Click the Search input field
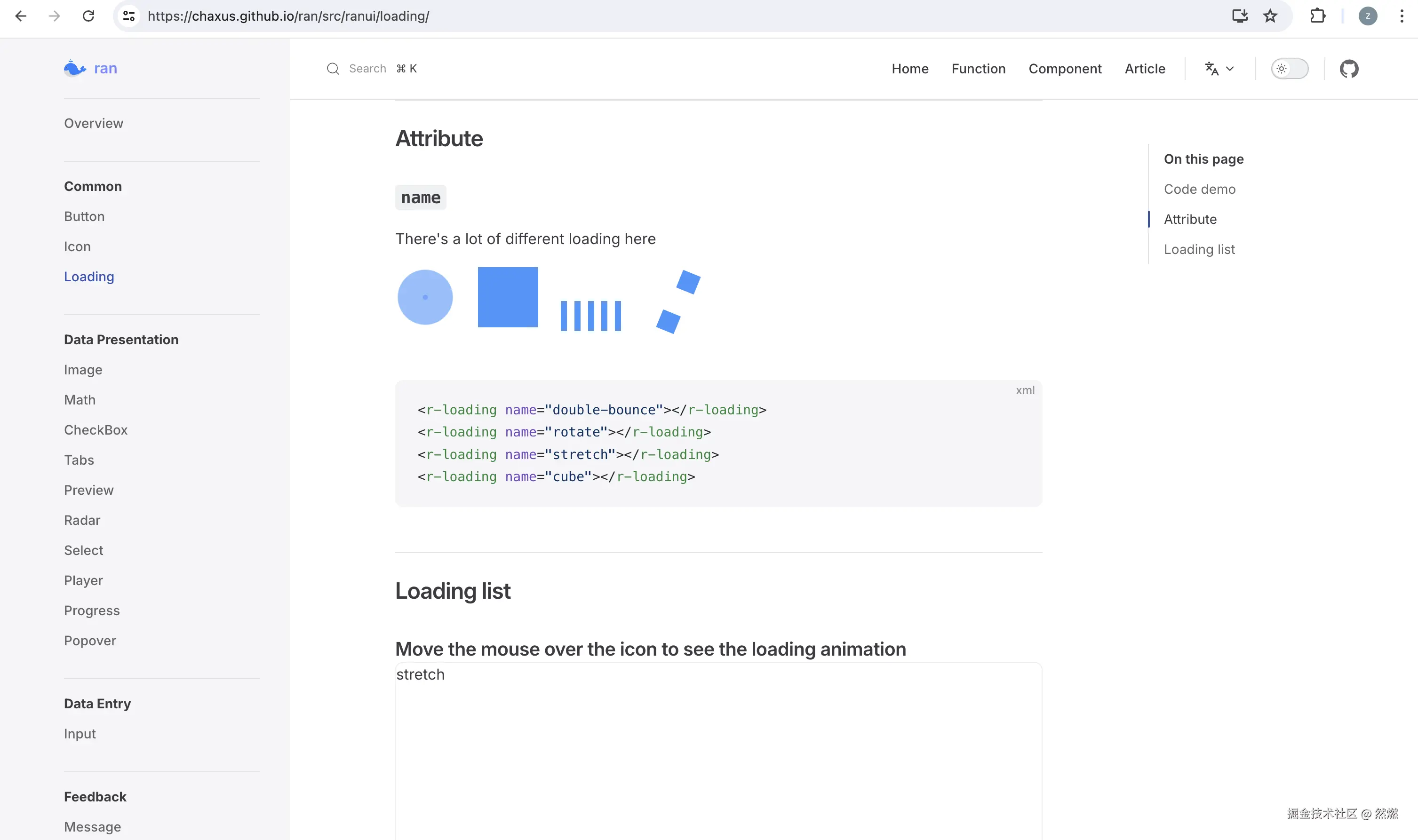Viewport: 1418px width, 840px height. 368,69
